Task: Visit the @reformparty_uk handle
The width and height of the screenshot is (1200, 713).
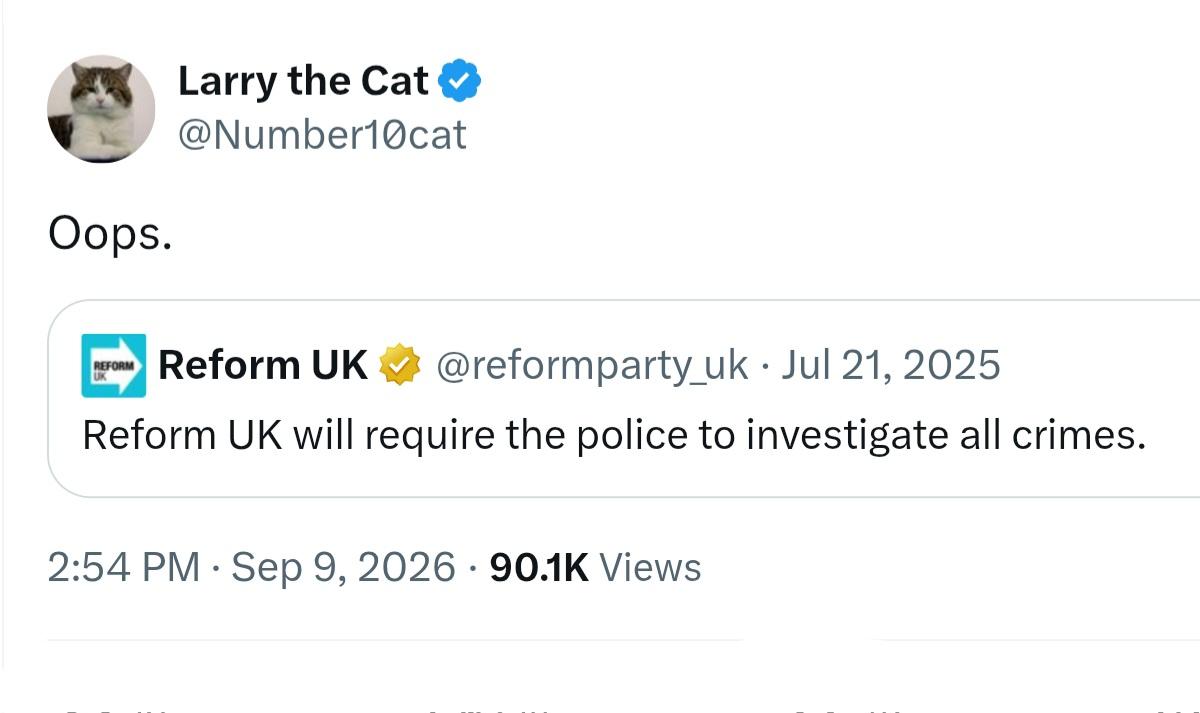Action: [x=592, y=367]
